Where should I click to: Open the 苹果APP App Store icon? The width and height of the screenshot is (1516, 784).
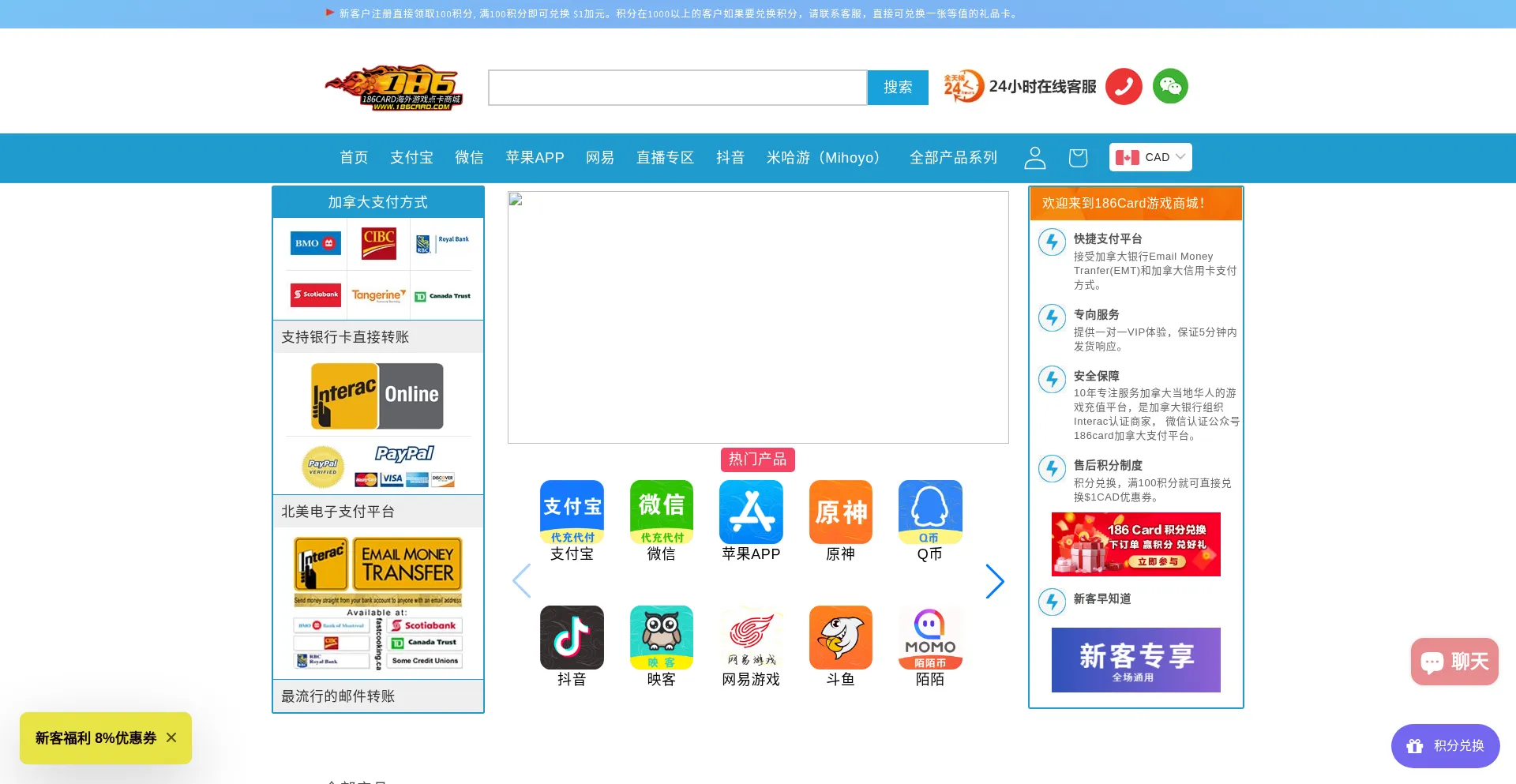tap(751, 512)
